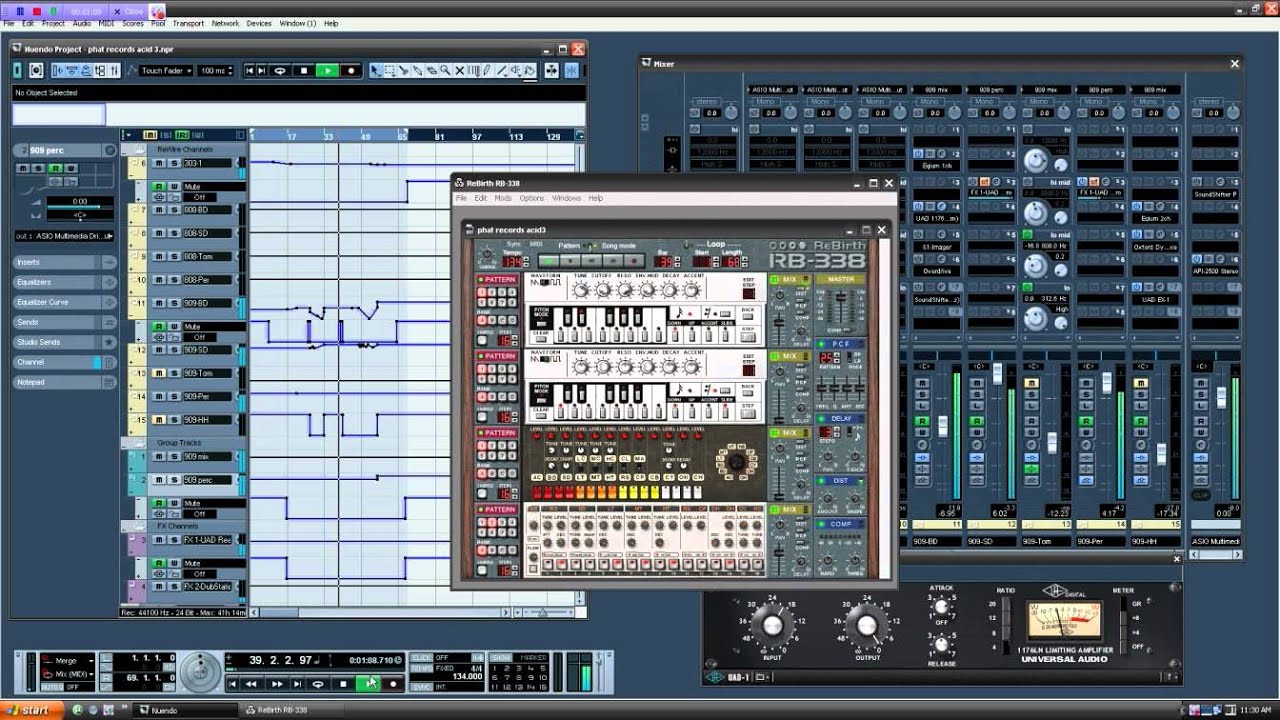
Task: Open the Devices menu
Action: [x=259, y=23]
